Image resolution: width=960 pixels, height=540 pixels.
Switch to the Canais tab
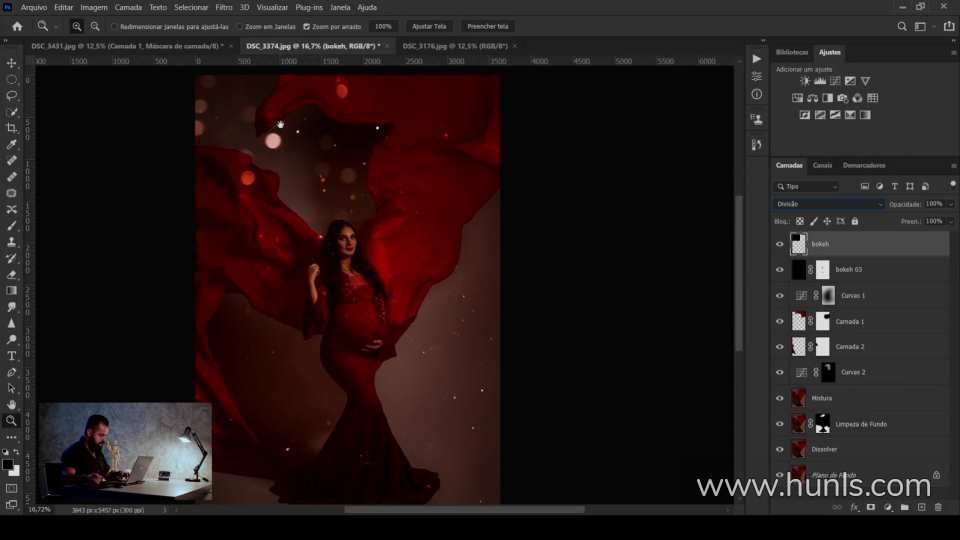coord(822,165)
